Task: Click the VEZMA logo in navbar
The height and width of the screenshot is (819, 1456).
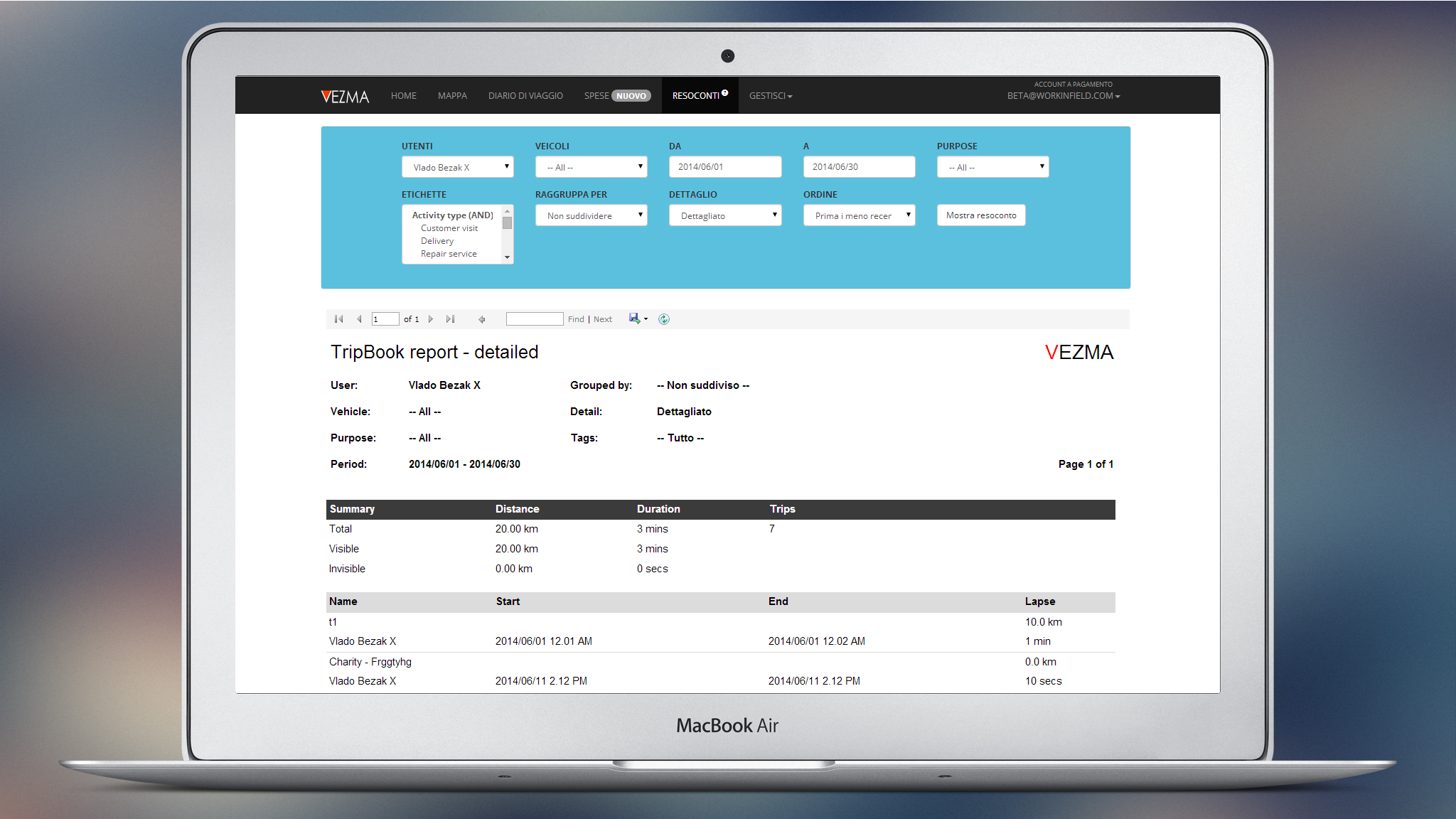Action: click(x=345, y=96)
